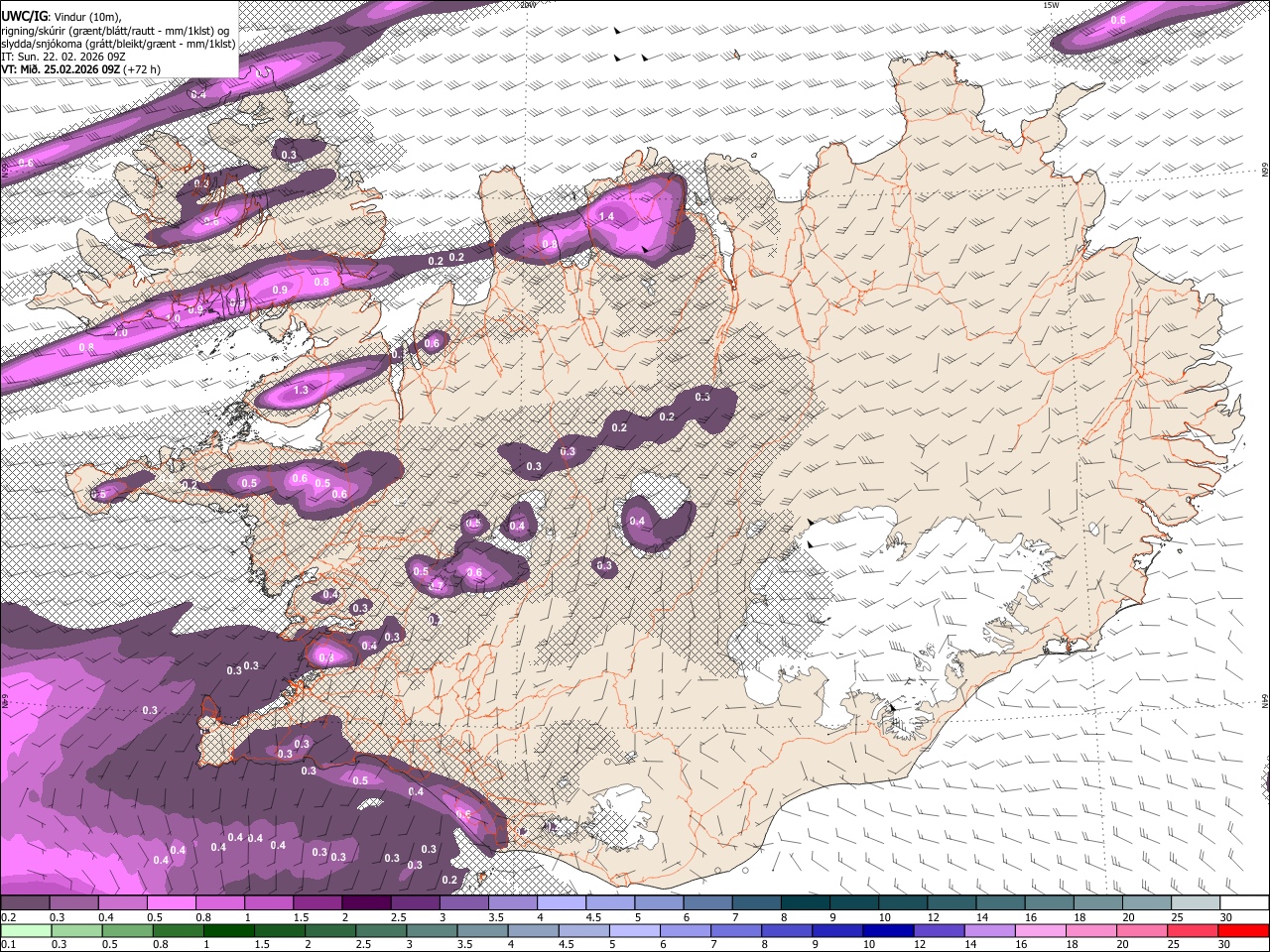Select the dark teal 8–9 snow legend swatch
Viewport: 1270px width, 952px height.
[x=805, y=903]
